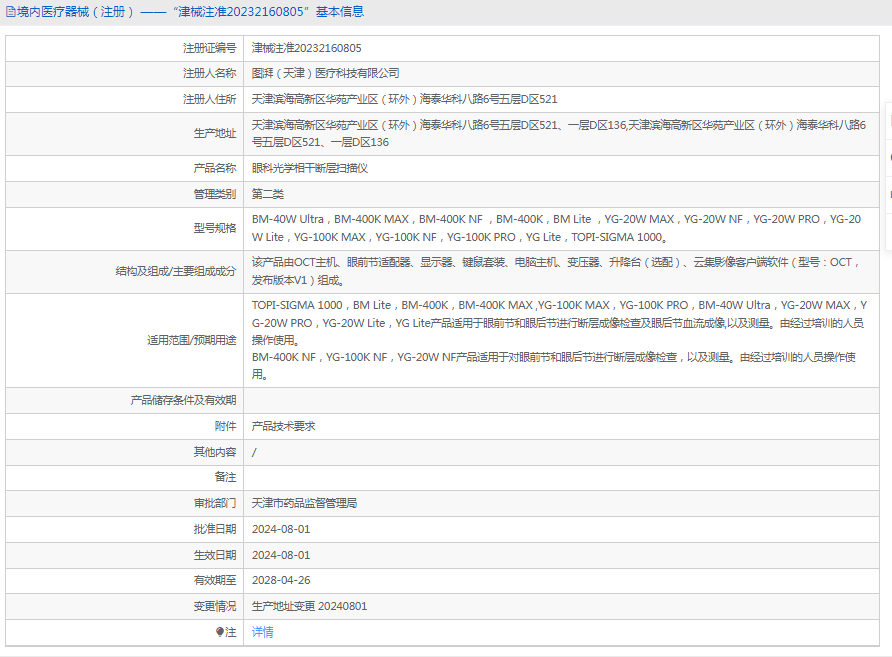The height and width of the screenshot is (657, 892).
Task: Click the 备注 row label
Action: tap(225, 477)
